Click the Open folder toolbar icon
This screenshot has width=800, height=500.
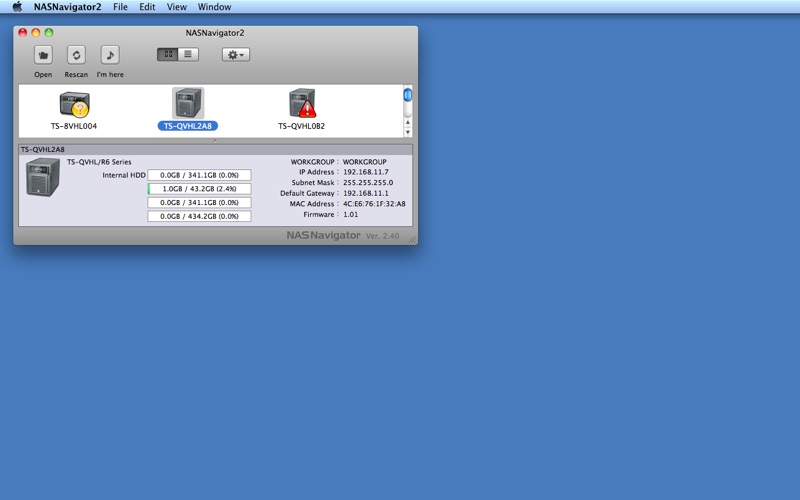tap(43, 55)
